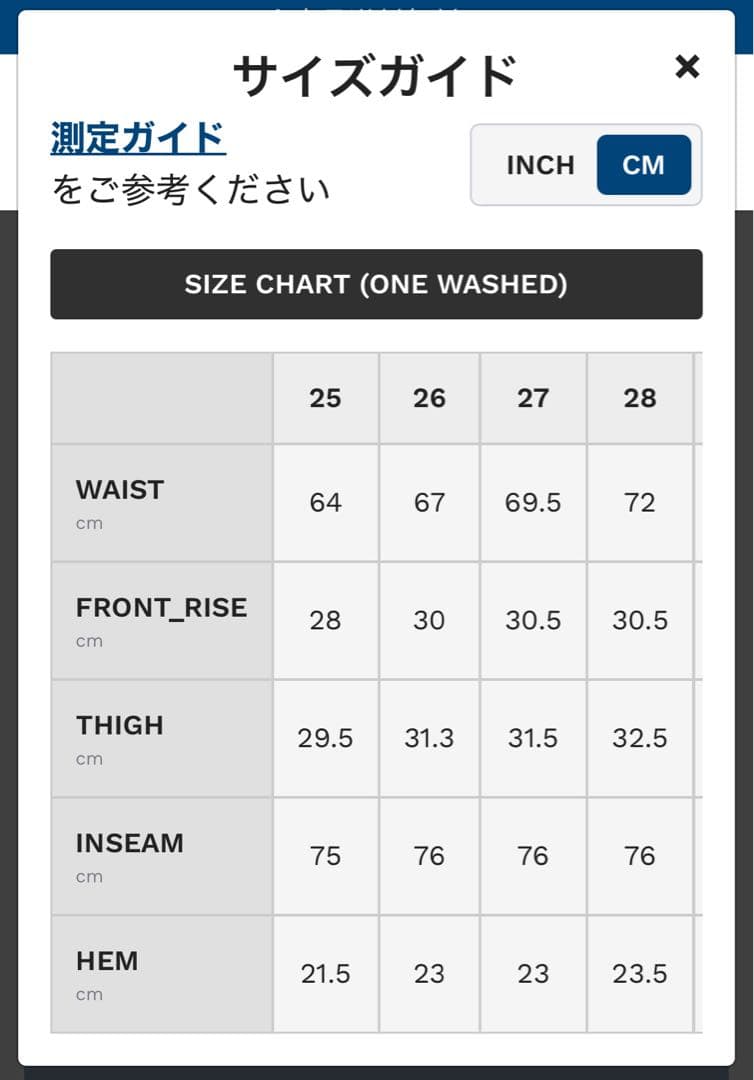Click the thigh measurement 31.3 cm

[429, 737]
